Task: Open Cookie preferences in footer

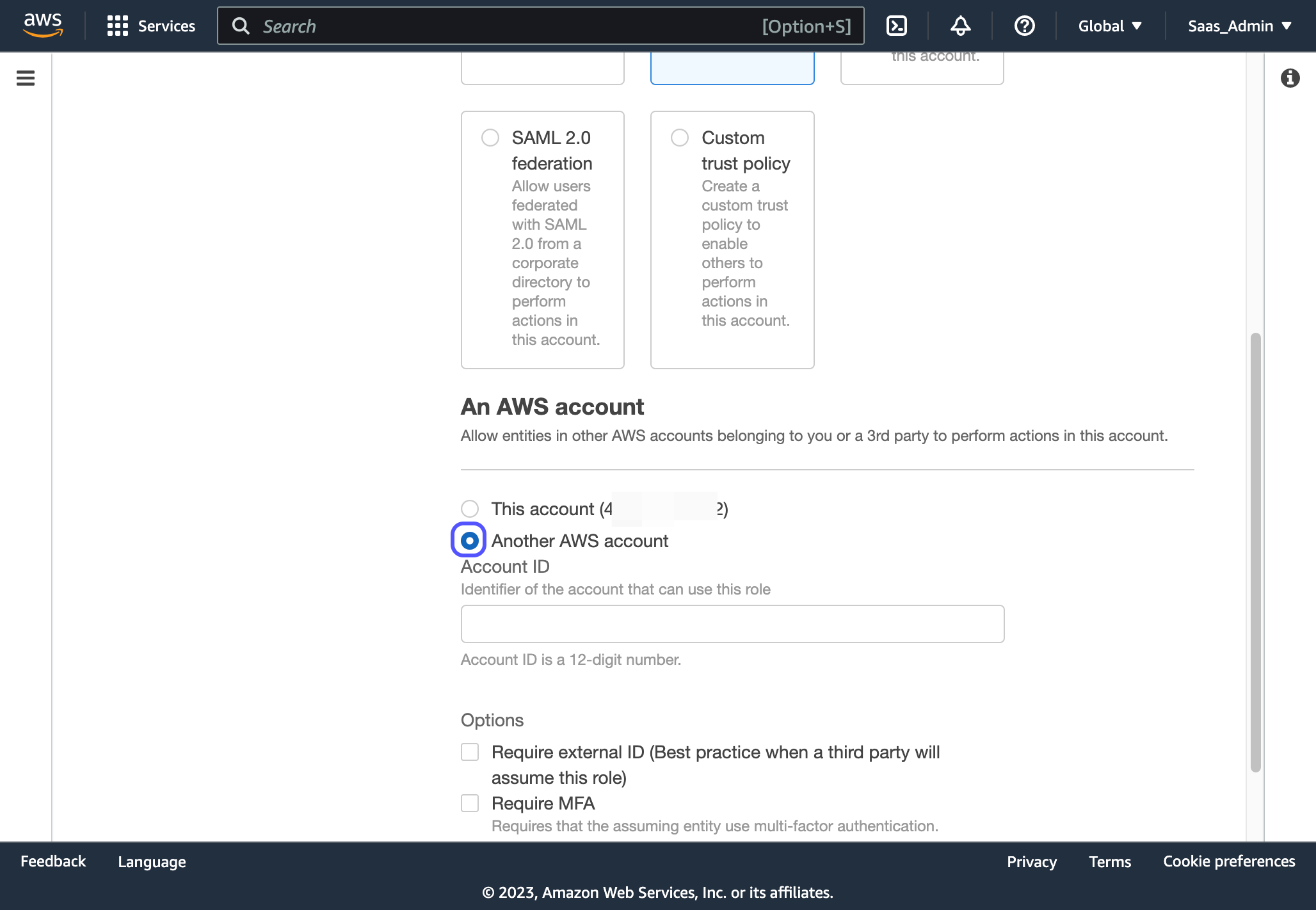Action: (1228, 861)
